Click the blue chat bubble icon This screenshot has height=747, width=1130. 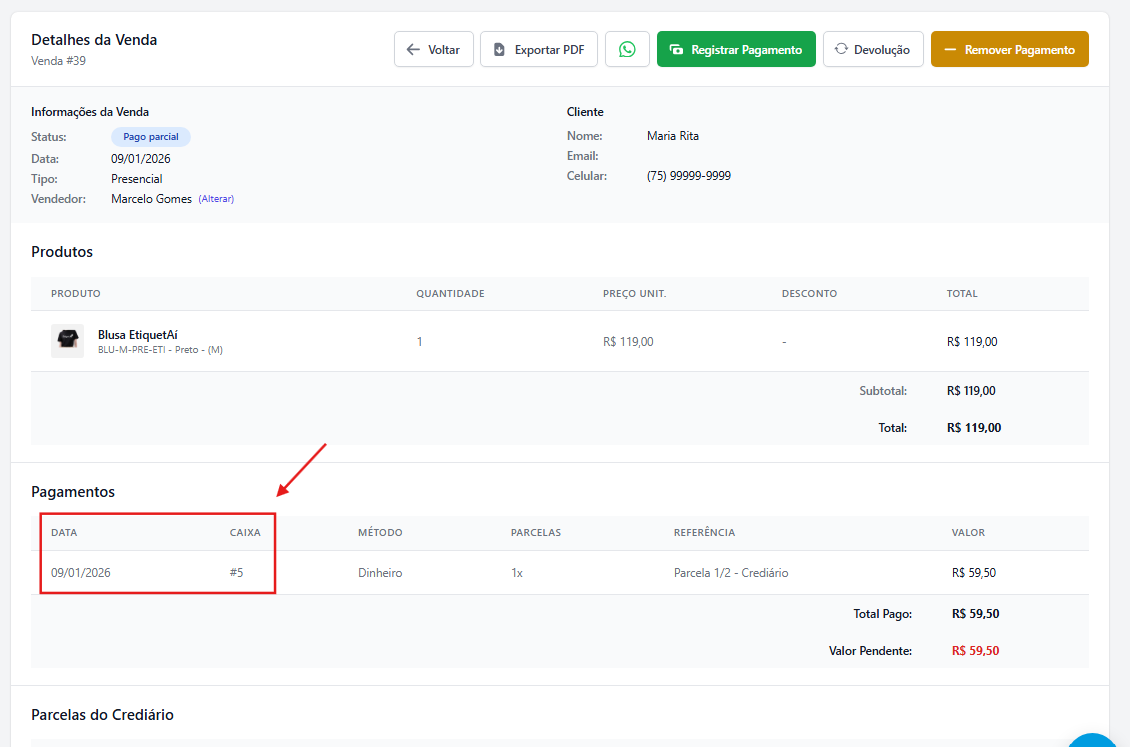pos(1095,740)
